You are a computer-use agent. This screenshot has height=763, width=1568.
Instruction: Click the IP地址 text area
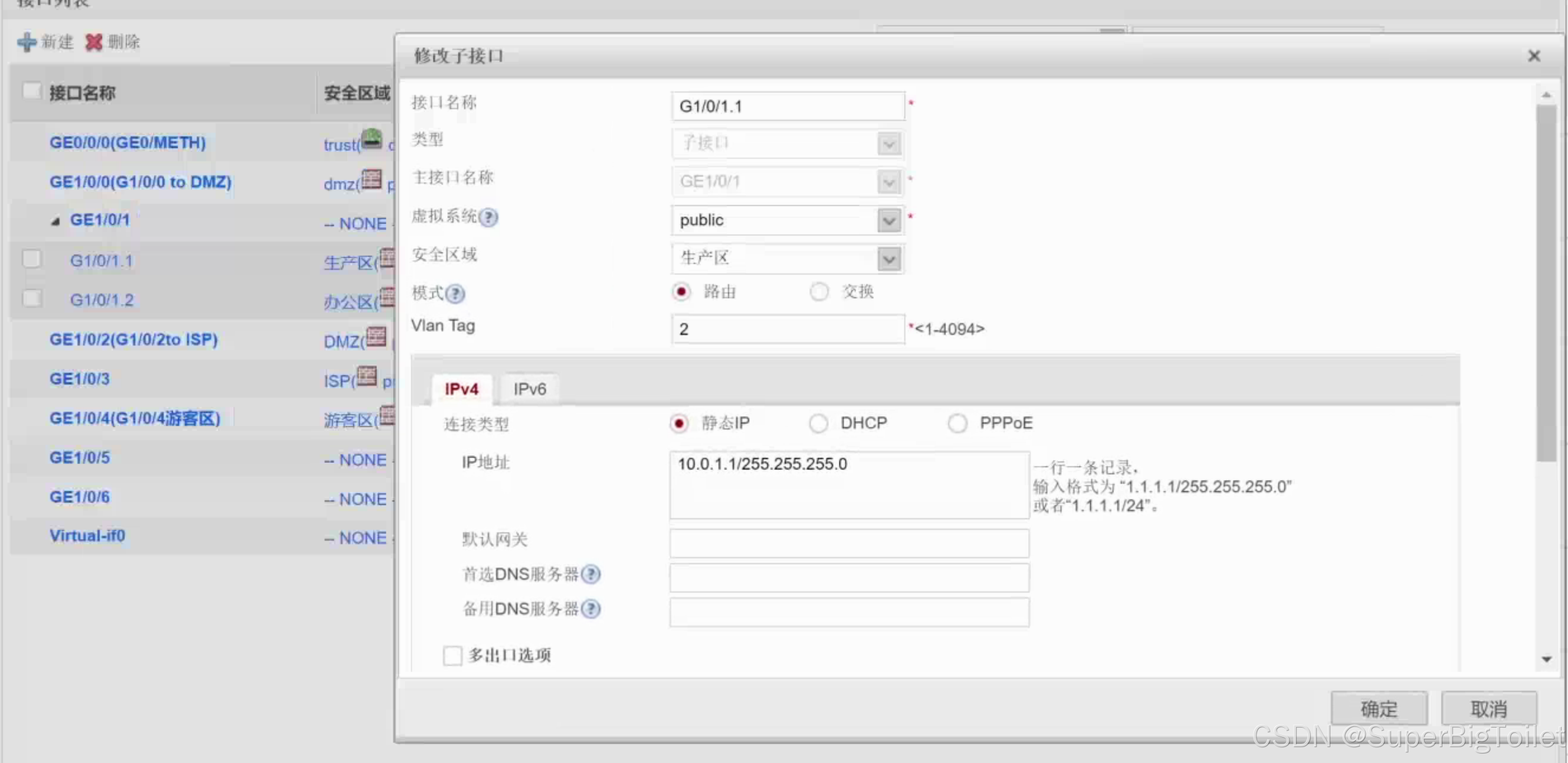coord(849,485)
